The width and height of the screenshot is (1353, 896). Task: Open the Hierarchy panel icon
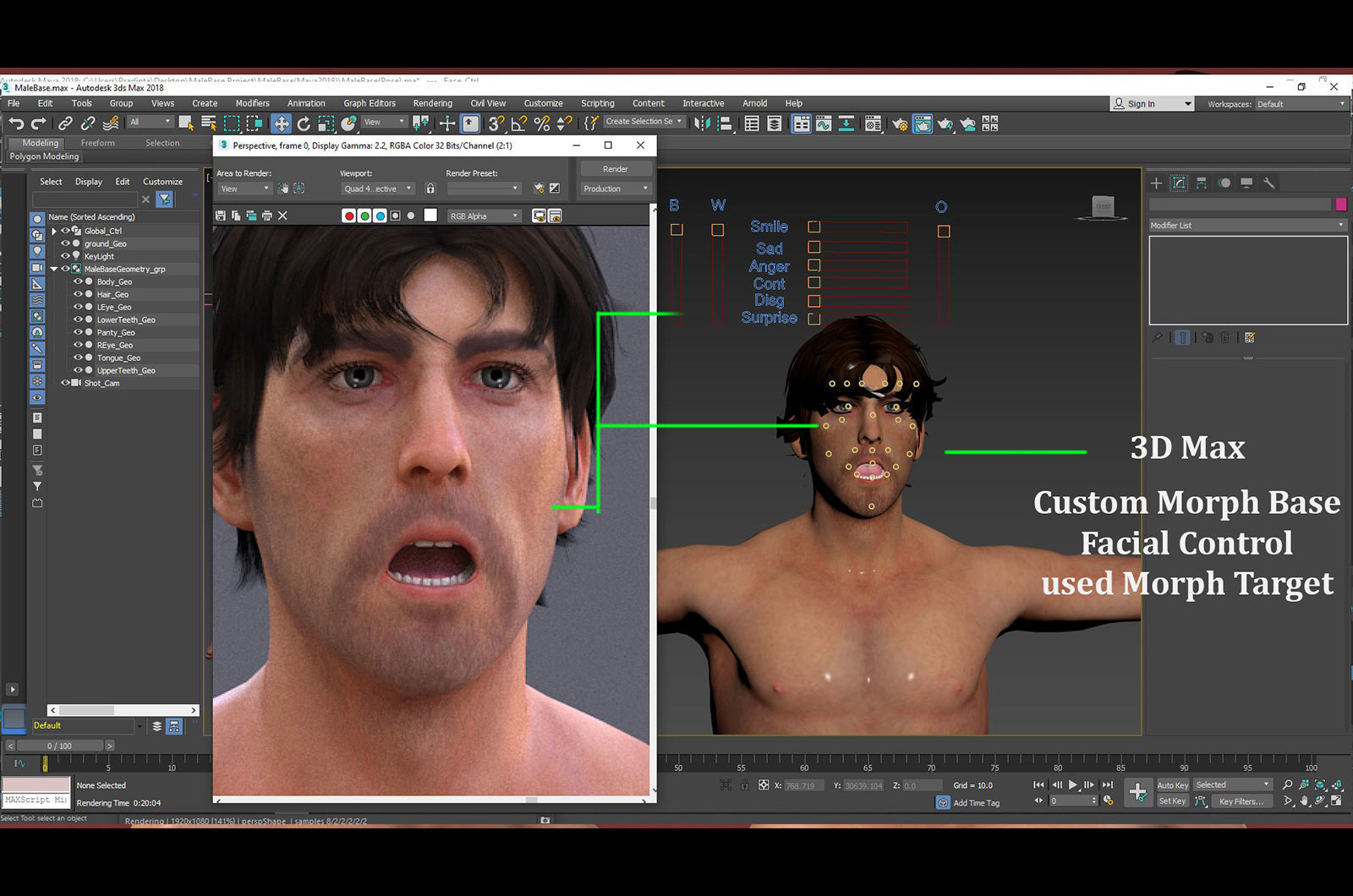[1202, 183]
